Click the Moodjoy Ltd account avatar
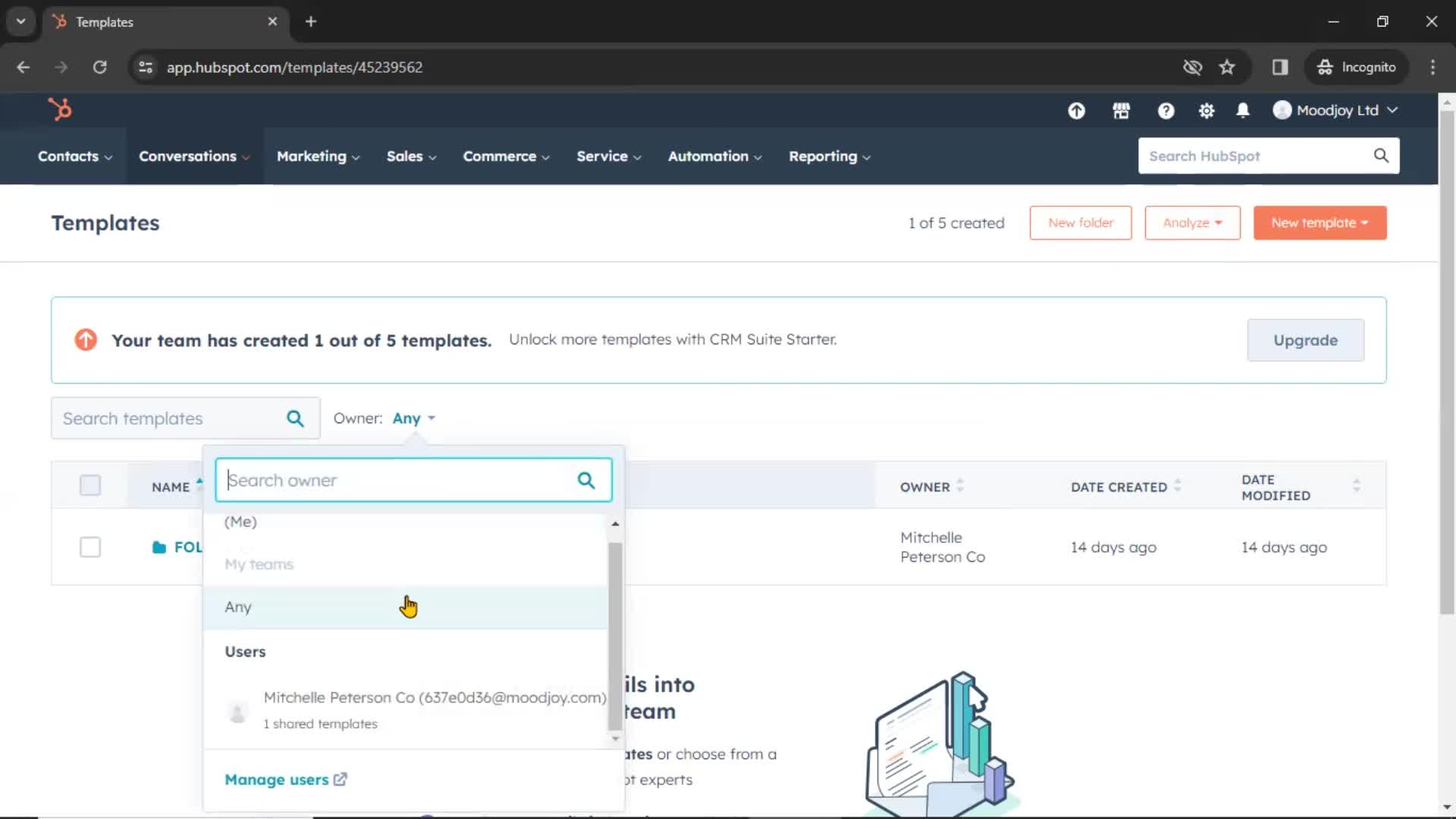 pos(1282,111)
